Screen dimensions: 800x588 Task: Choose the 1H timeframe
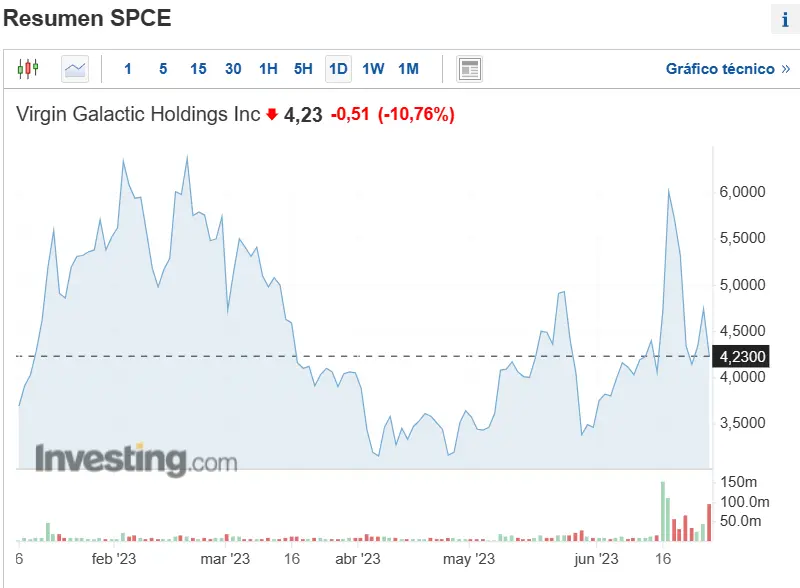268,69
